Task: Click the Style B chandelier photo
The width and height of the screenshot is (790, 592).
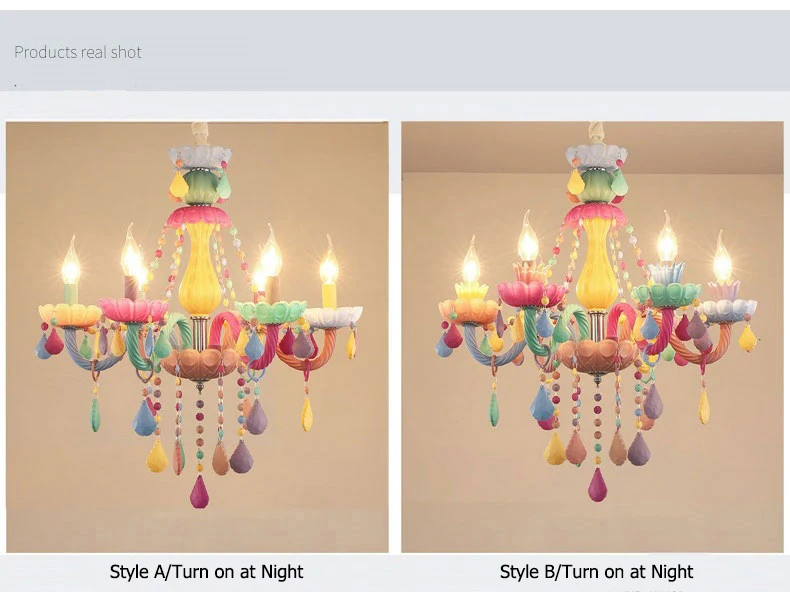Action: pyautogui.click(x=592, y=337)
